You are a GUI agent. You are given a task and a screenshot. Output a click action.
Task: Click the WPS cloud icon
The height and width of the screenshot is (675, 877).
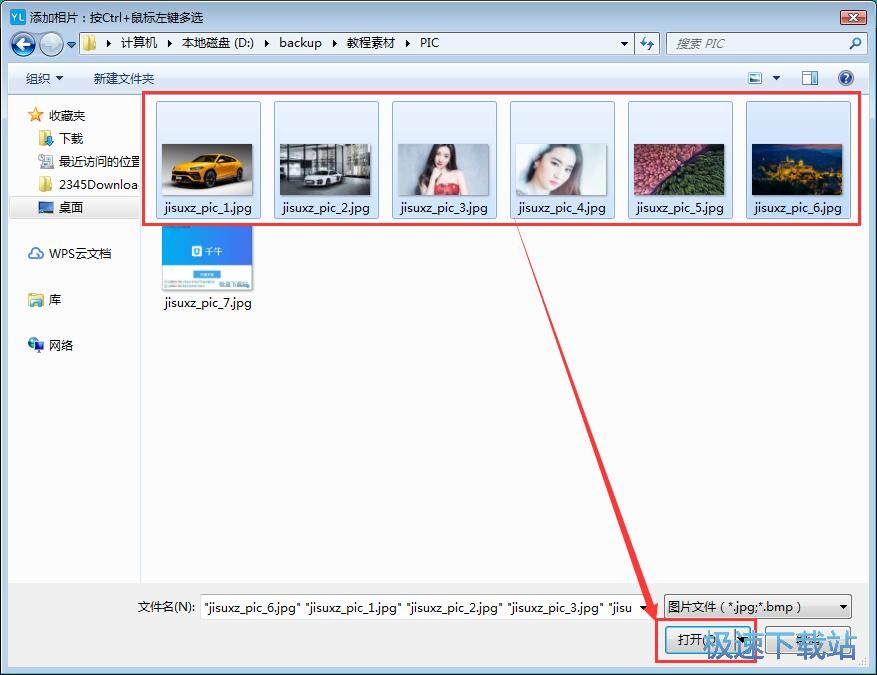35,253
